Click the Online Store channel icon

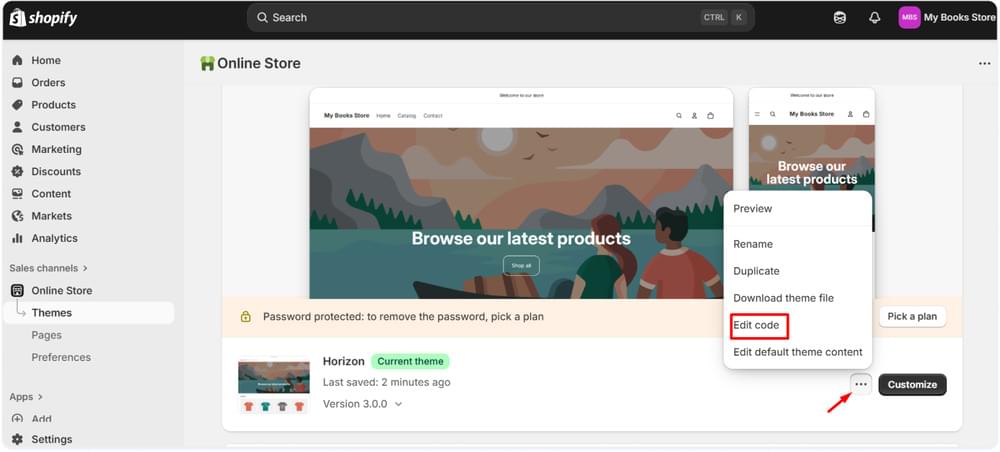[x=17, y=291]
